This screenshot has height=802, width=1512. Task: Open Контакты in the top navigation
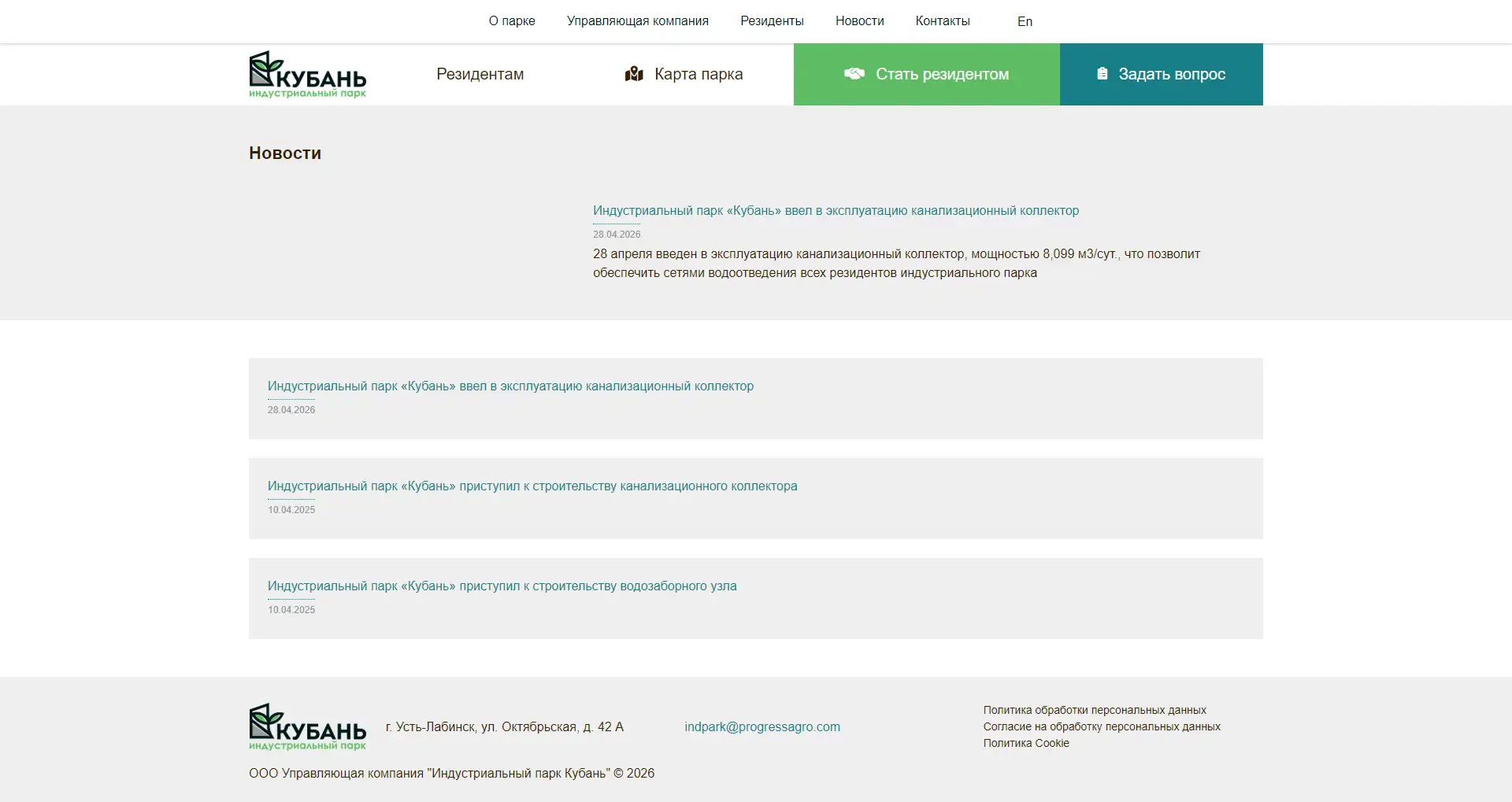point(943,21)
